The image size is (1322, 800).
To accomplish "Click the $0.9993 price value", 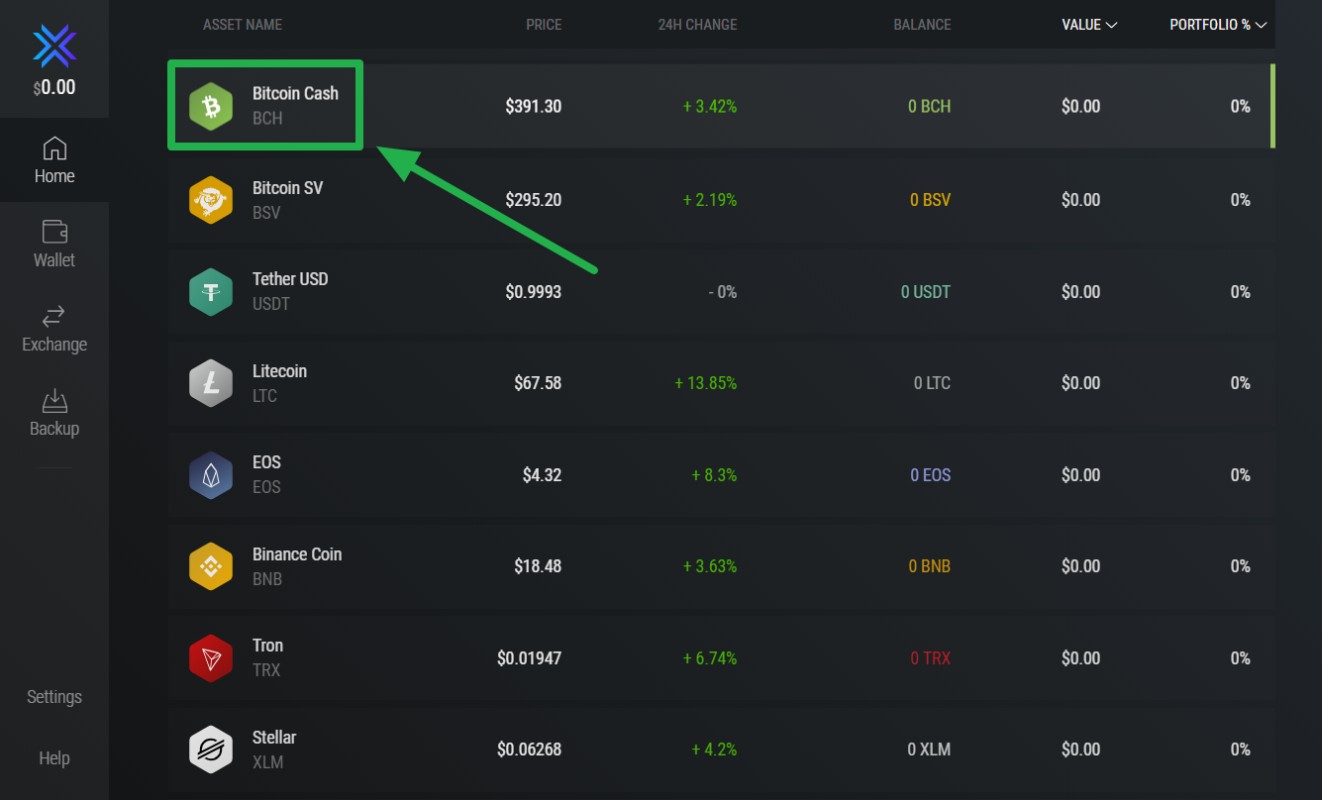I will 533,292.
